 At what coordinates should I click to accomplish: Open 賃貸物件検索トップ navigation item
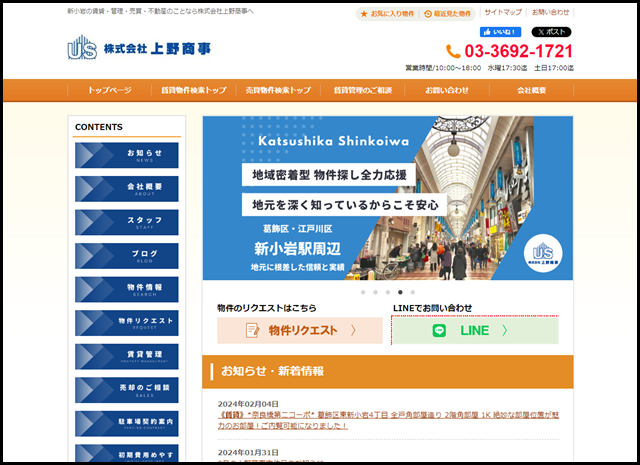(x=194, y=90)
